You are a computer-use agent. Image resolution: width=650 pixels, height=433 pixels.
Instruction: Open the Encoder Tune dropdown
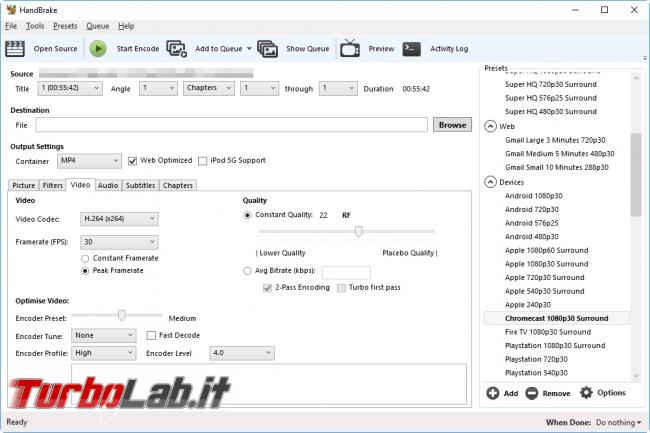104,335
